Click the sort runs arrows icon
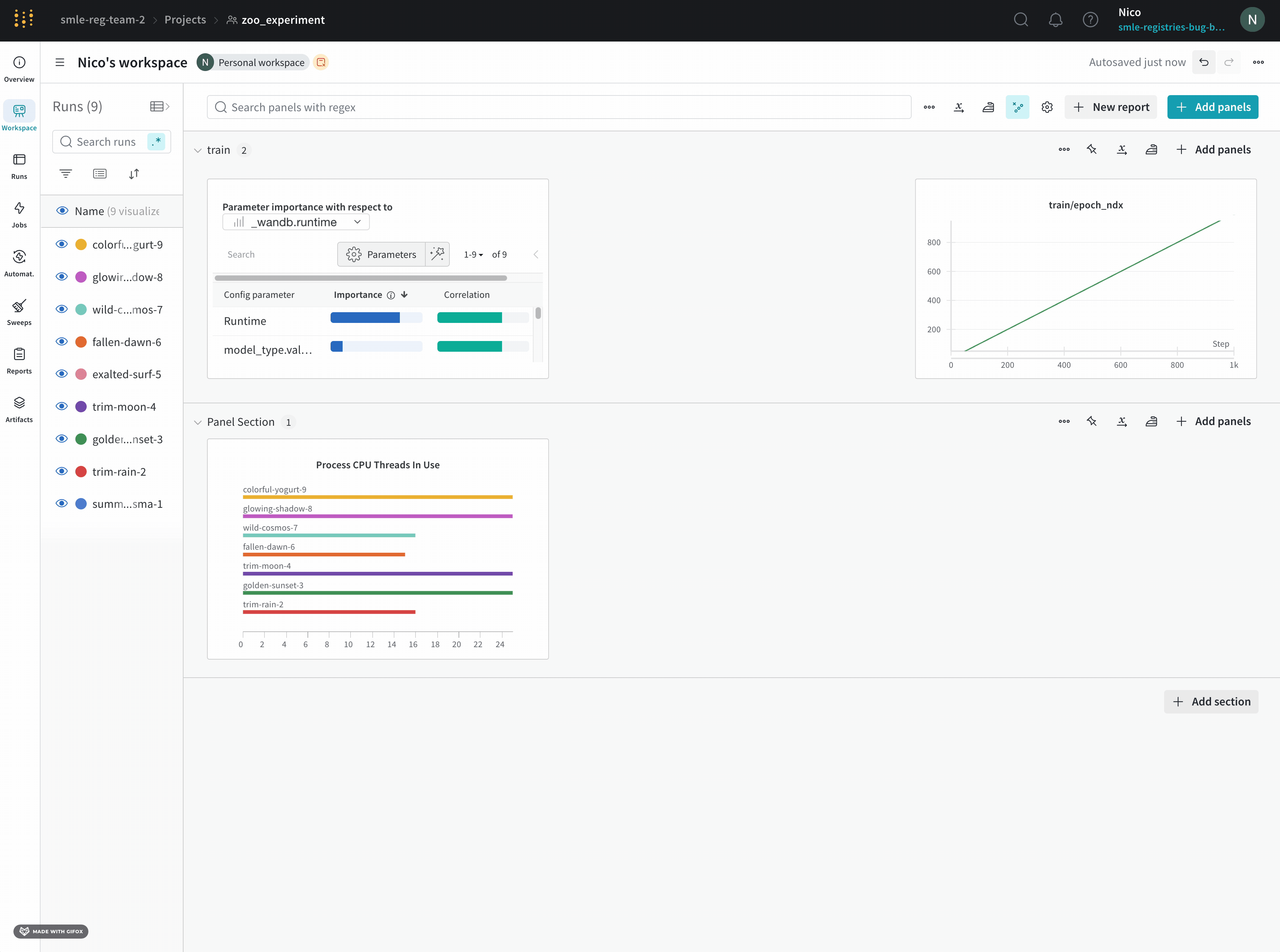1280x952 pixels. tap(134, 174)
